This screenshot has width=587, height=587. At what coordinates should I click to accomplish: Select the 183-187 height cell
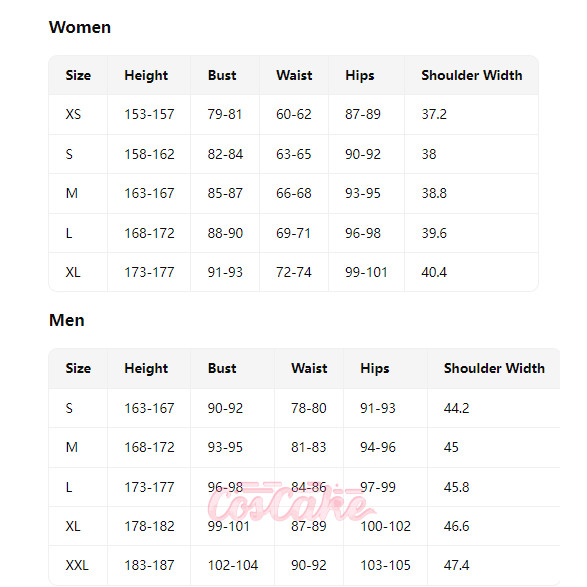coord(149,565)
